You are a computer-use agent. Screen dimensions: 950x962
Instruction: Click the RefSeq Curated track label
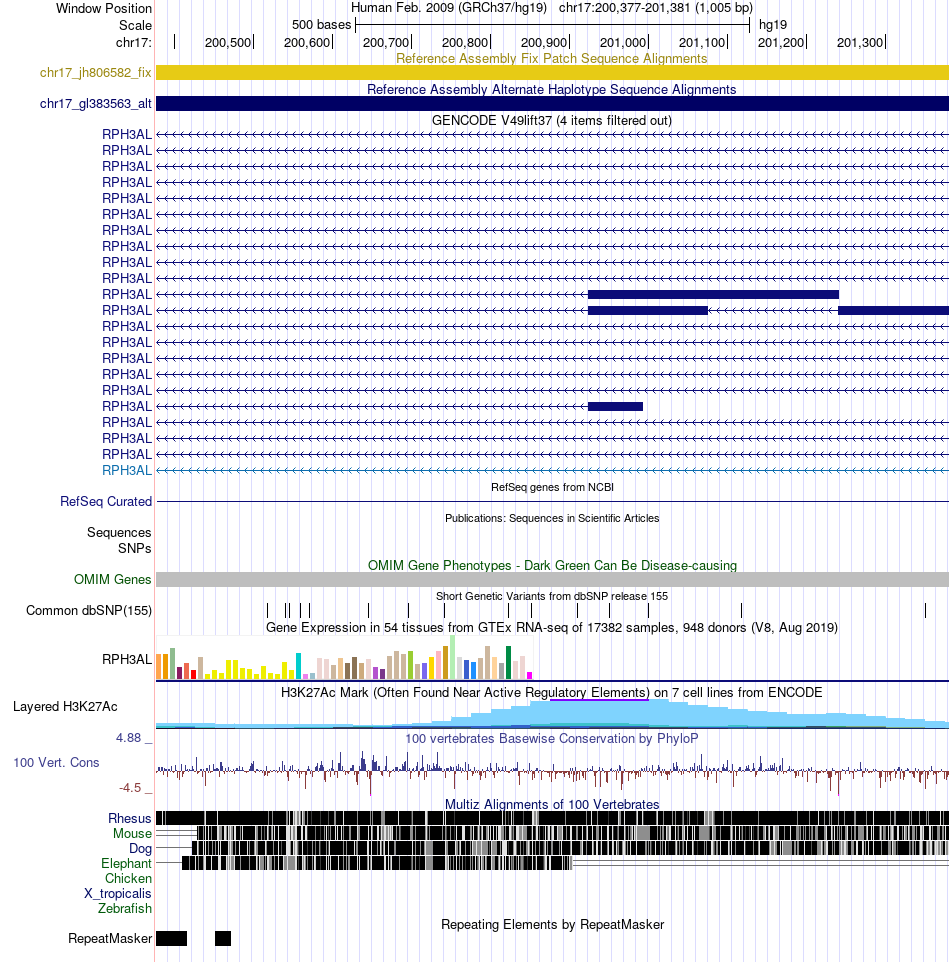tap(106, 501)
